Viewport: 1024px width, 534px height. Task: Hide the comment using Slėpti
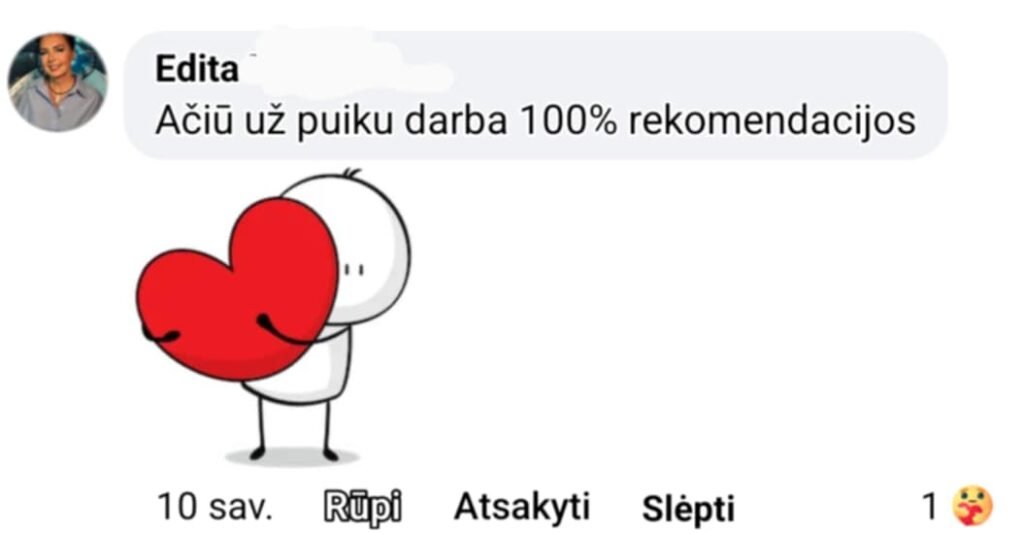click(688, 508)
